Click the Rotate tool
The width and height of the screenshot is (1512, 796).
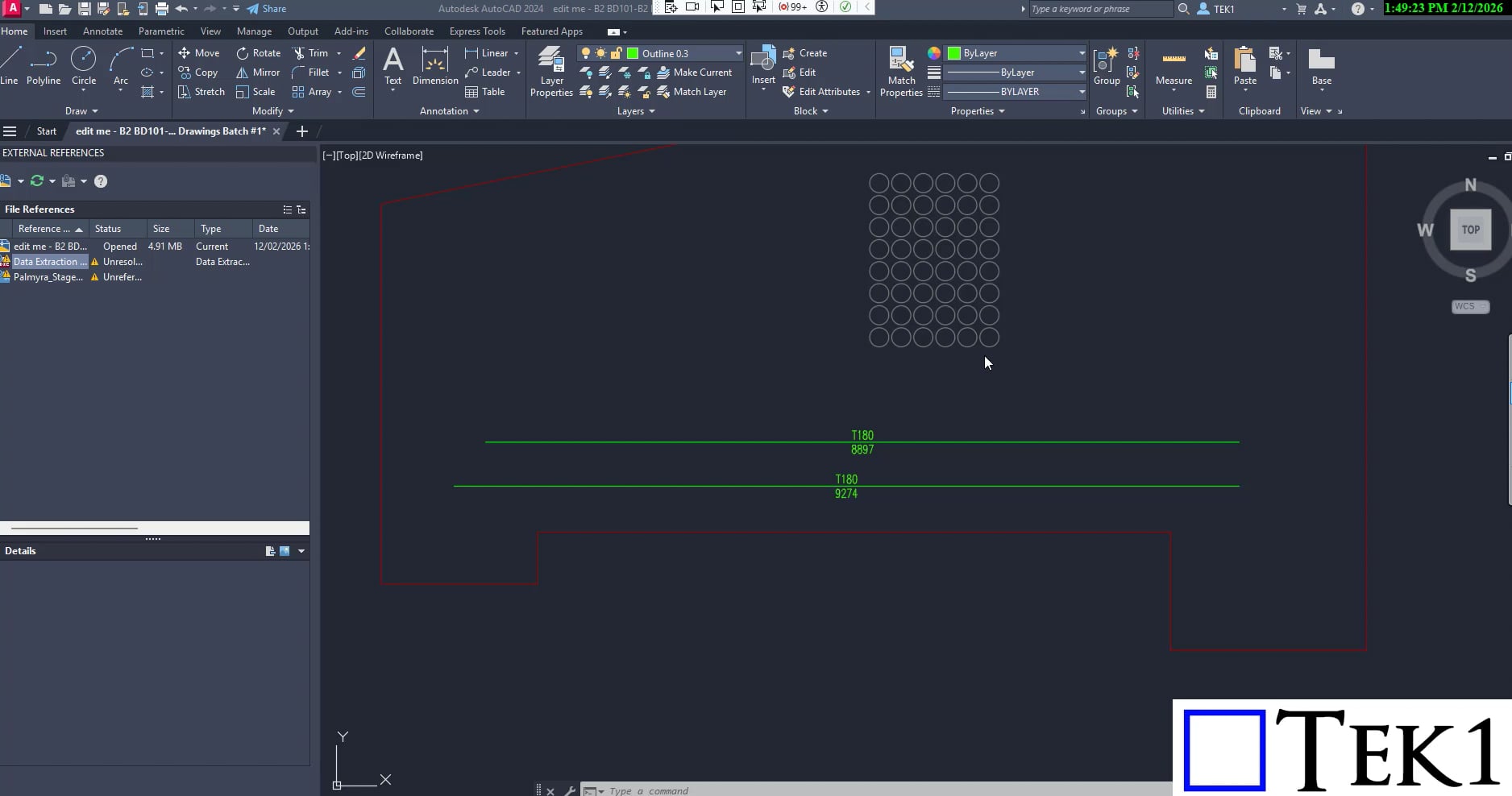click(x=258, y=53)
